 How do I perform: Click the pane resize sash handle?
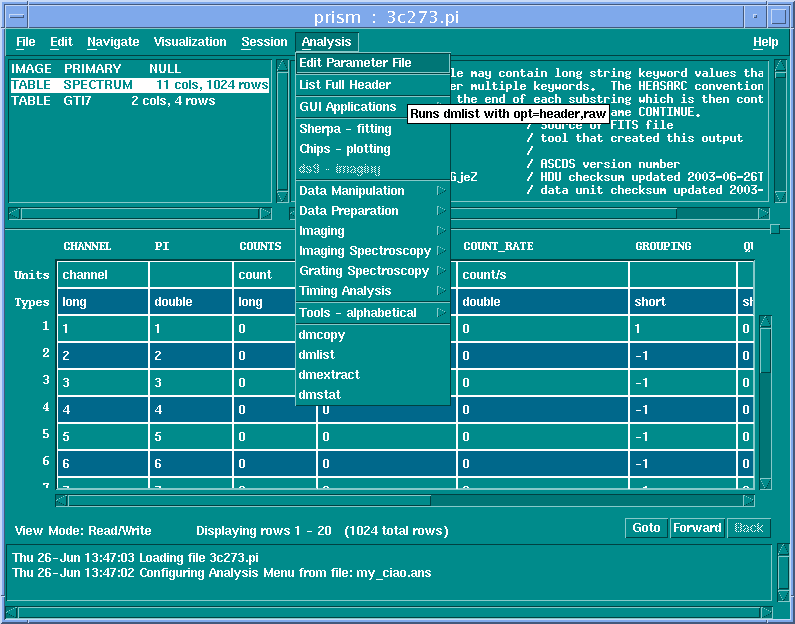775,230
